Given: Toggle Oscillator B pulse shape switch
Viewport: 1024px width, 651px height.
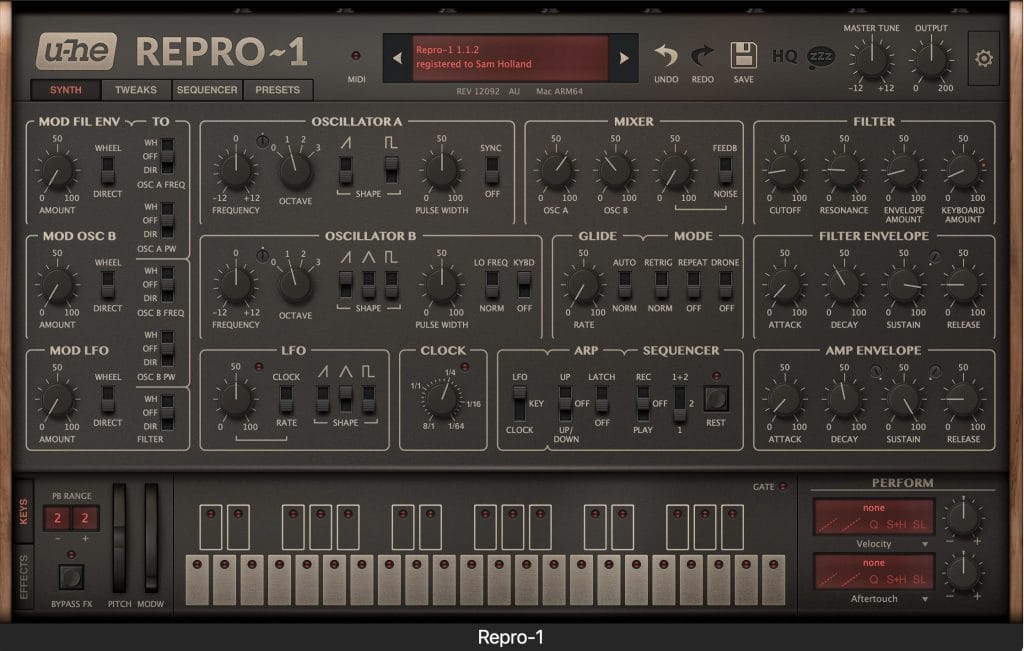Looking at the screenshot, I should coord(391,284).
